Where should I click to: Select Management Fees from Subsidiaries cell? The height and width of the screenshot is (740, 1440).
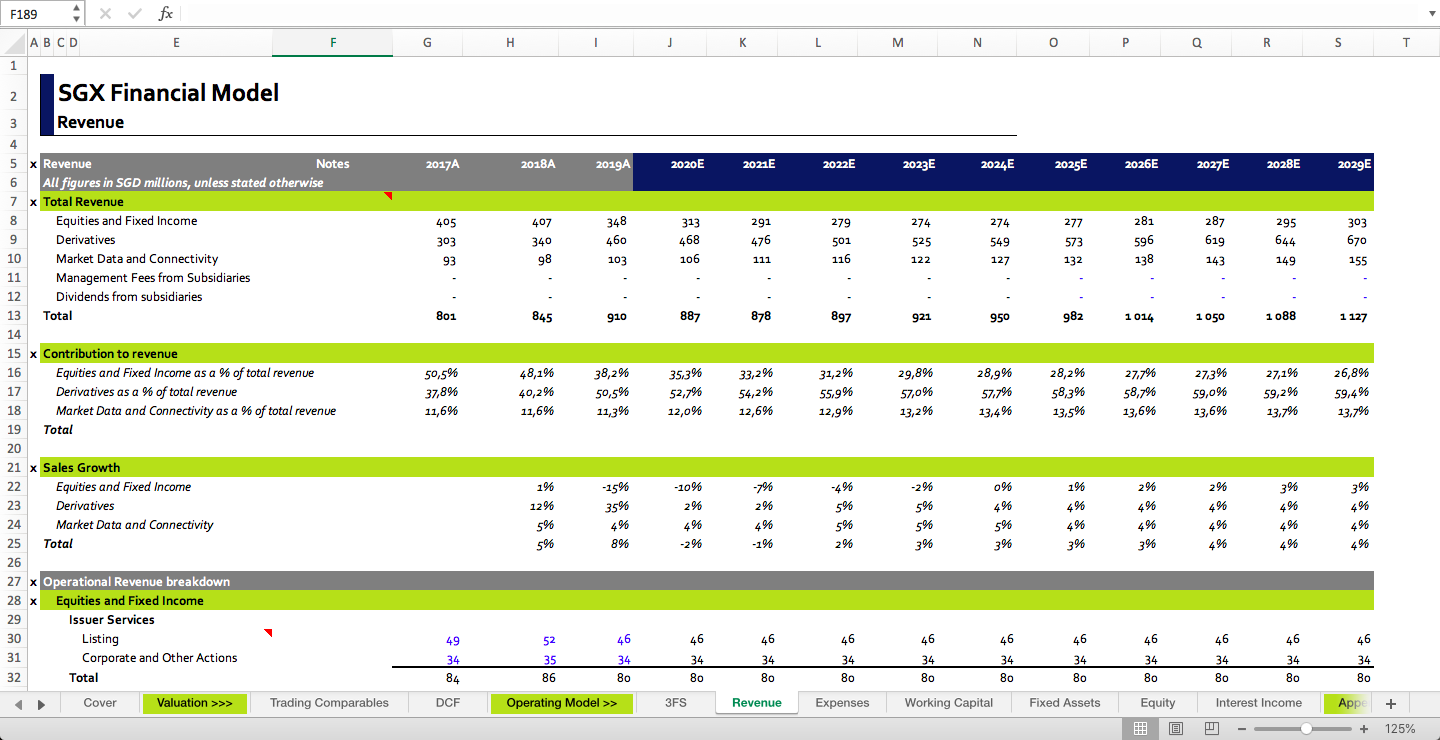[x=153, y=278]
